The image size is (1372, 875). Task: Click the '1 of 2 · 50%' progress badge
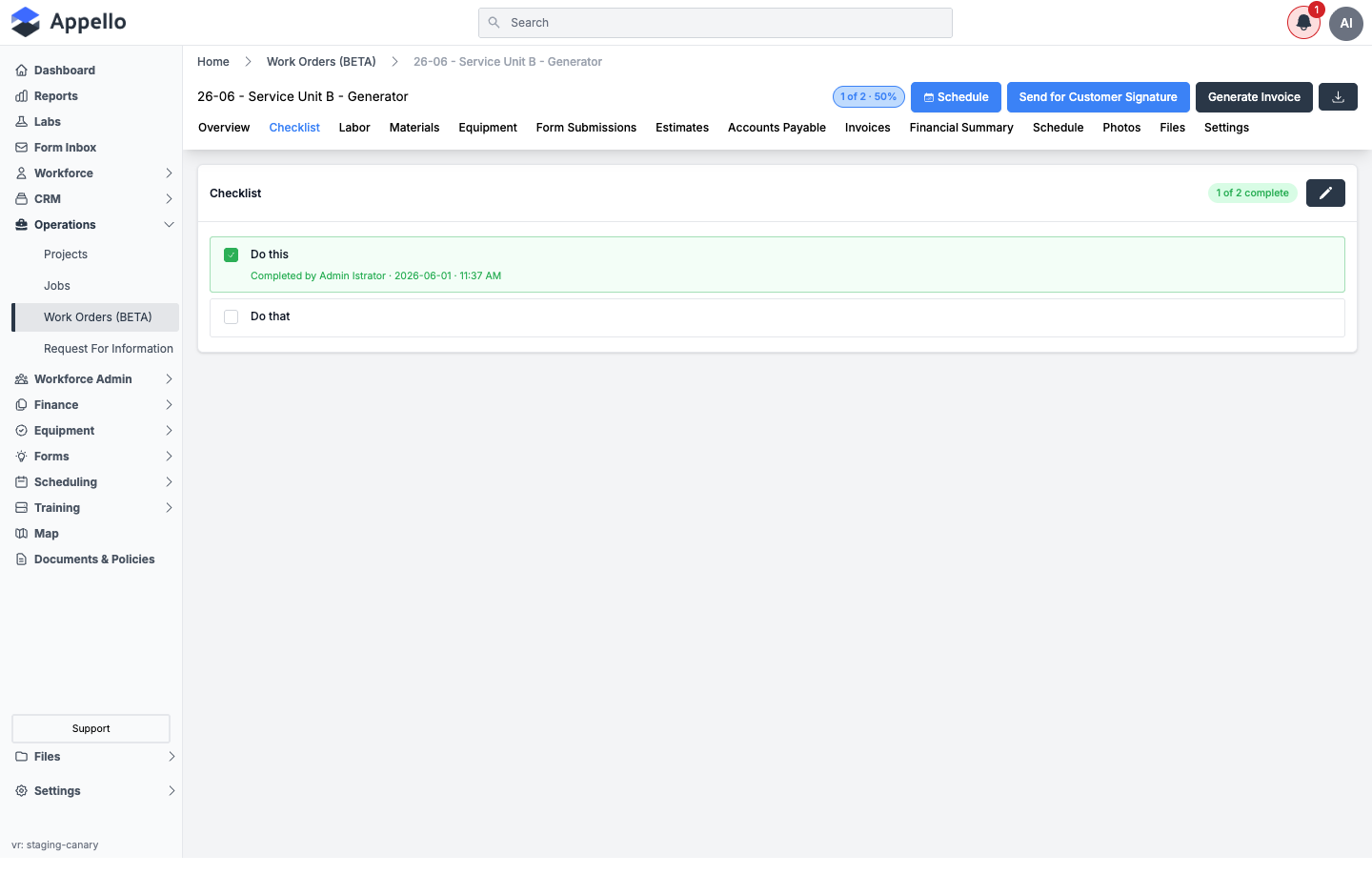pyautogui.click(x=869, y=97)
